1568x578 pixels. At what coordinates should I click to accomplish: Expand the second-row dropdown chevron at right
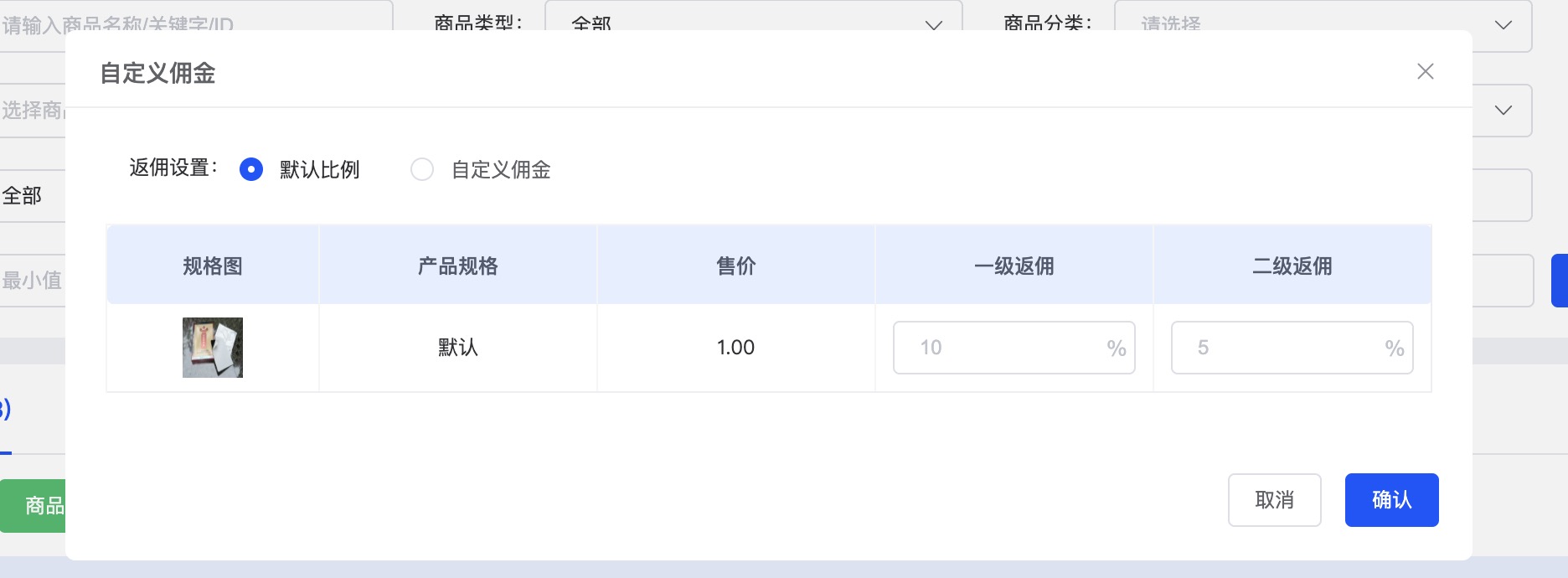[x=1504, y=110]
